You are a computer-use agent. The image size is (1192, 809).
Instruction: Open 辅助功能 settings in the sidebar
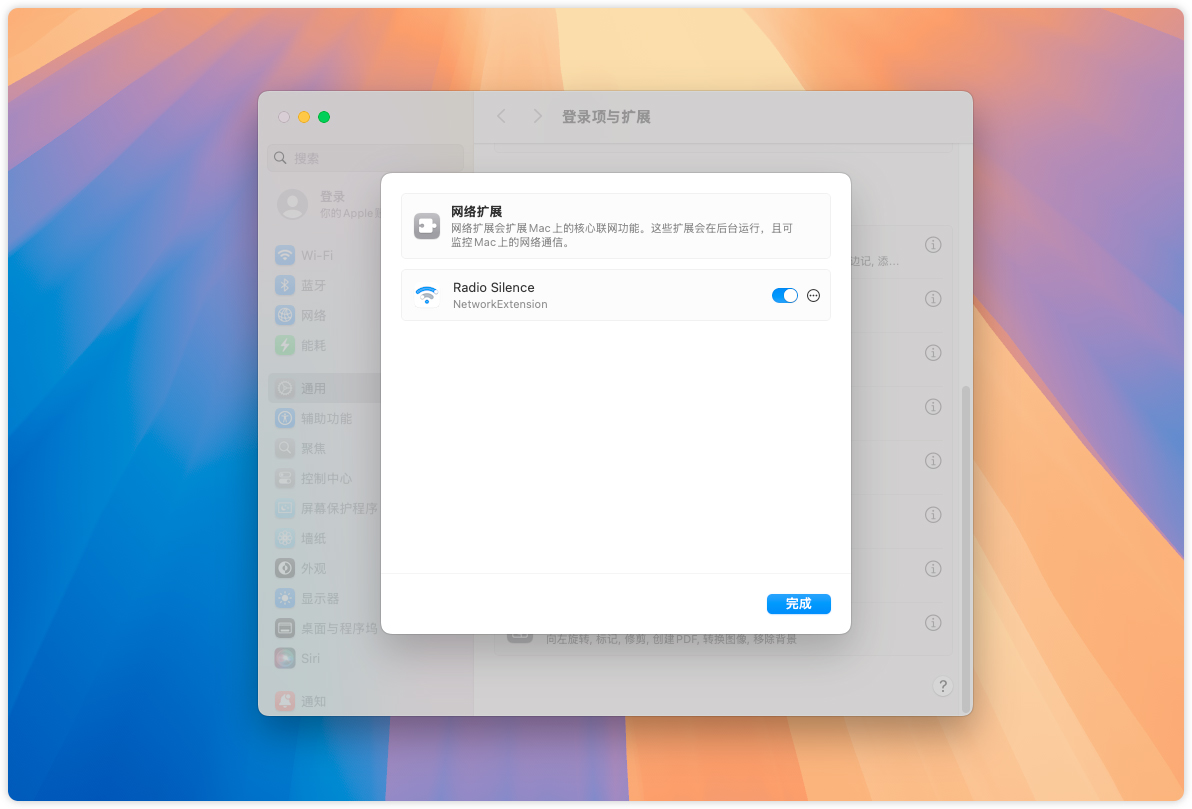click(327, 418)
